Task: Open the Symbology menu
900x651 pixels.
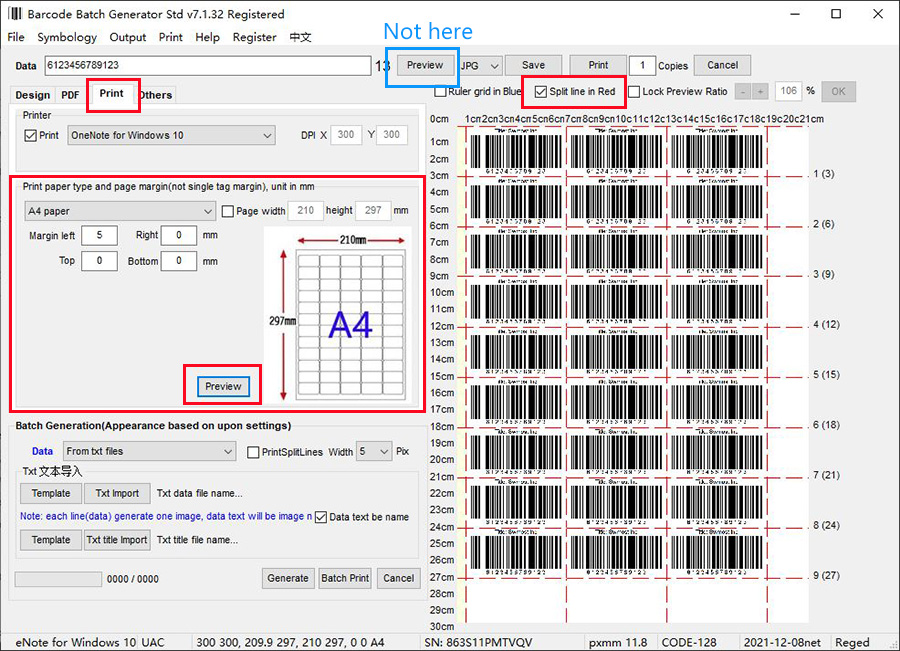Action: (x=67, y=37)
